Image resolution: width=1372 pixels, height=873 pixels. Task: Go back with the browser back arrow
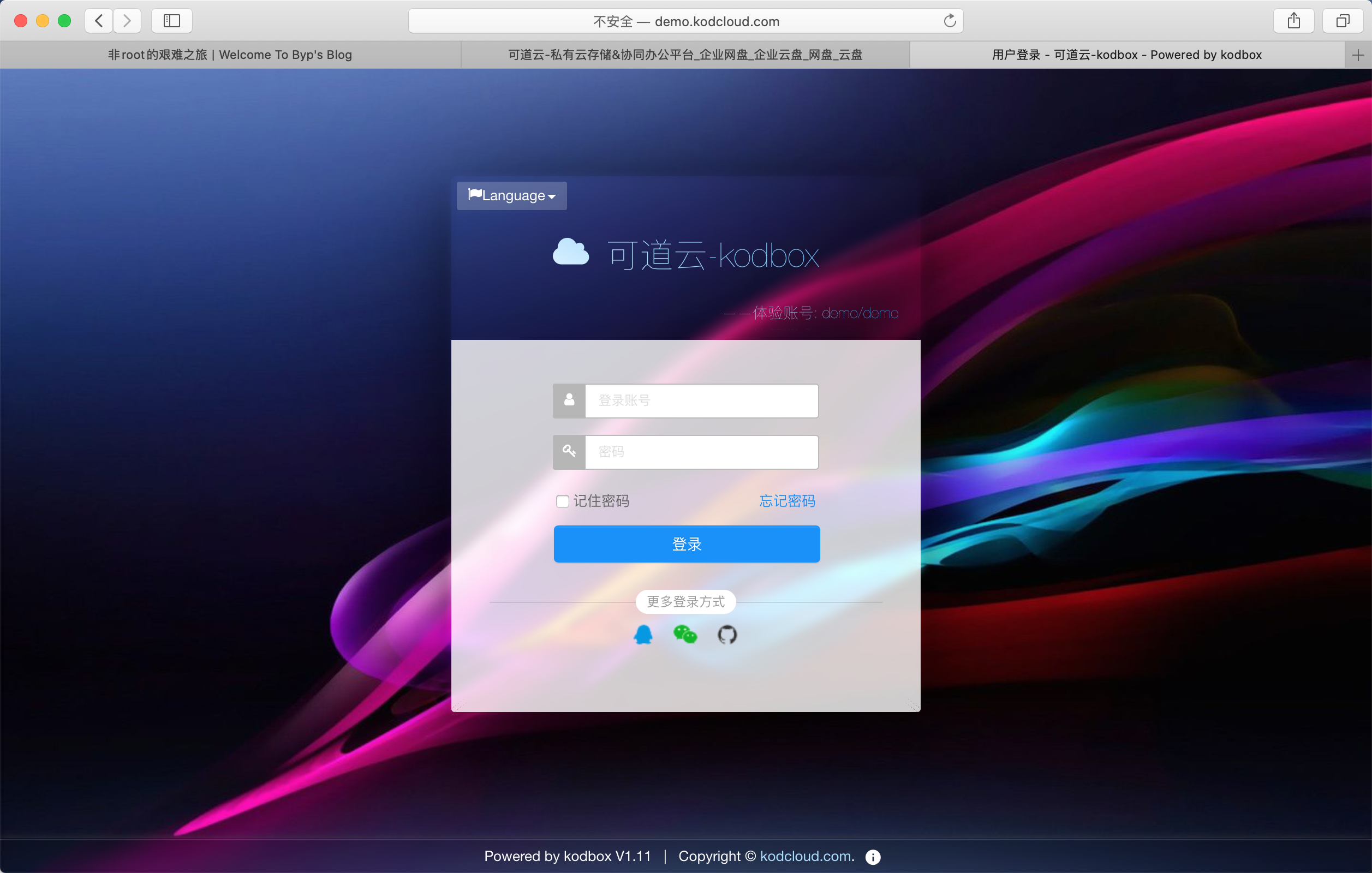coord(99,21)
